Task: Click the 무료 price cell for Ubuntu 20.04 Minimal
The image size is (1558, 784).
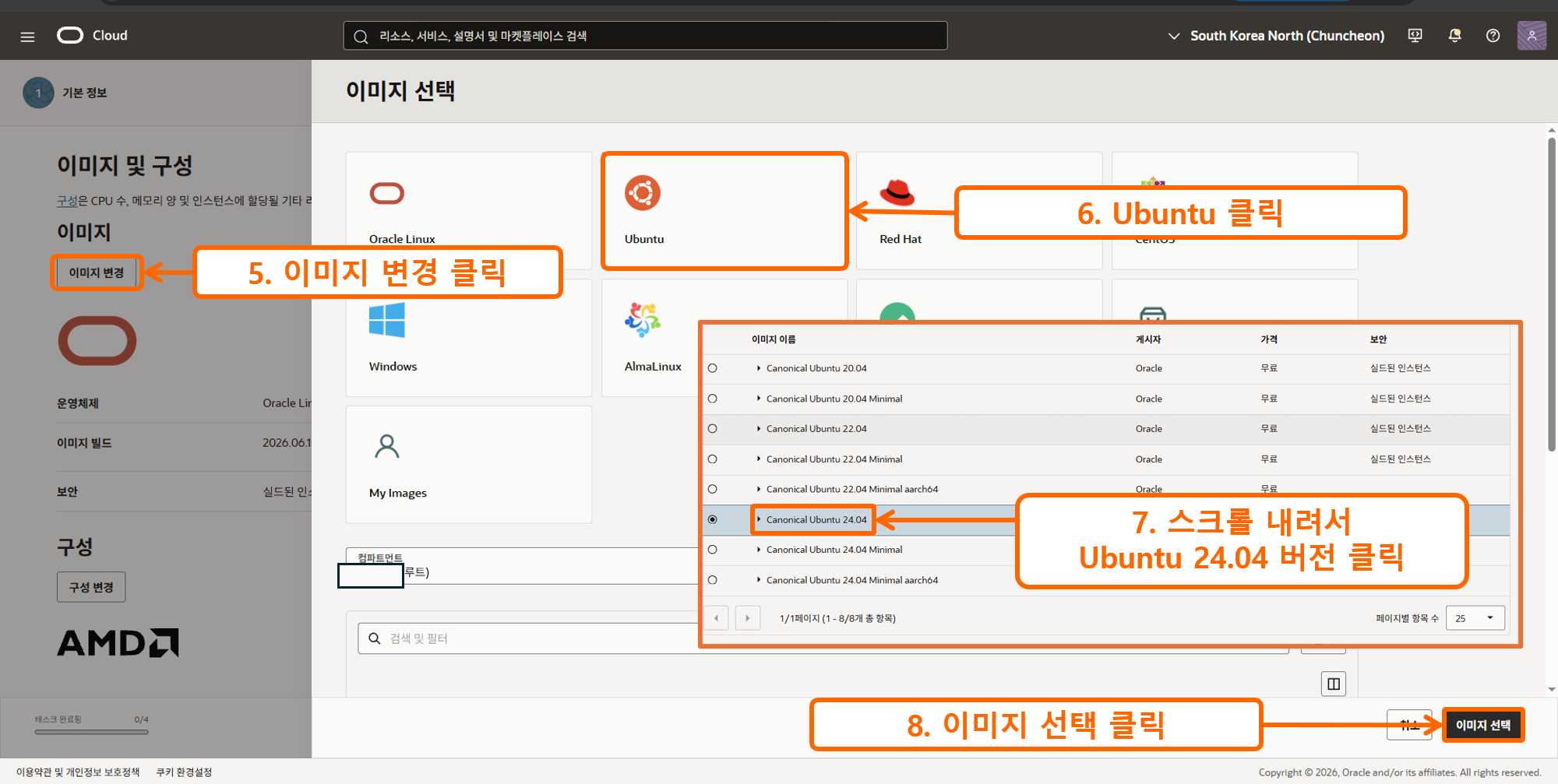Action: click(x=1269, y=399)
